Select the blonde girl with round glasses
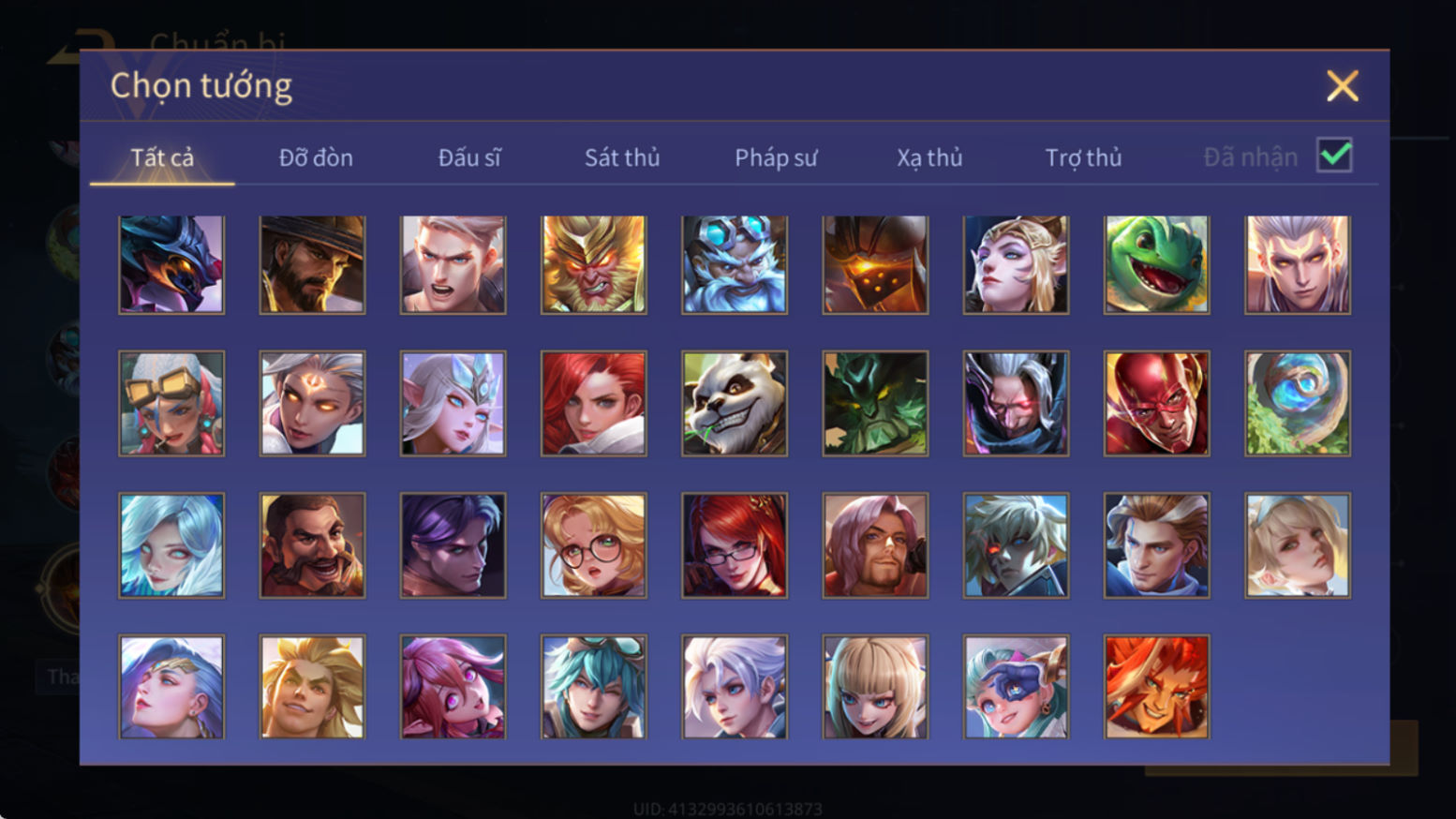Screen dimensions: 1456x819 tap(594, 545)
